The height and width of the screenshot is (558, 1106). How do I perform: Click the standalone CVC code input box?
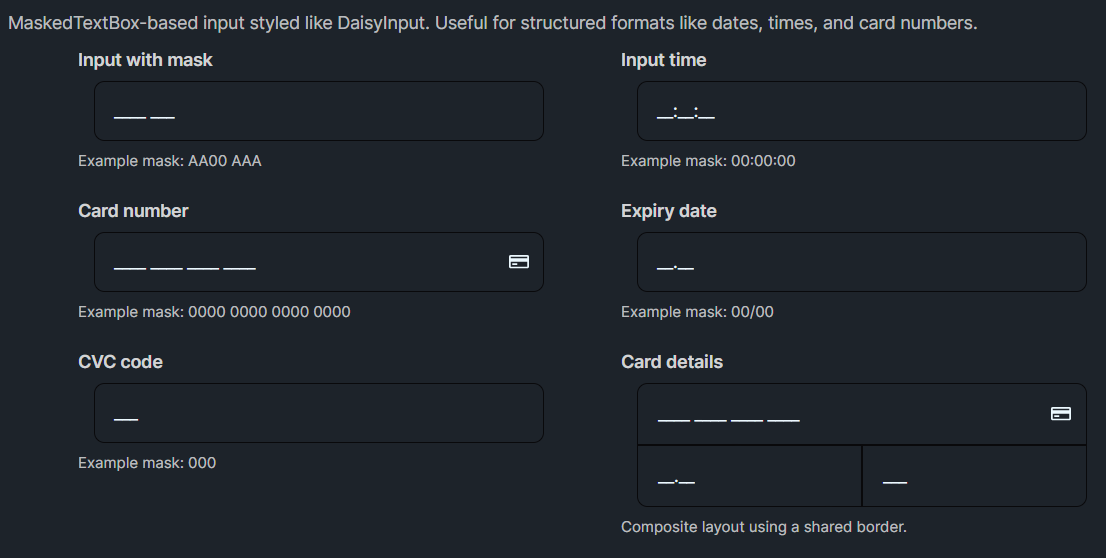coord(318,413)
